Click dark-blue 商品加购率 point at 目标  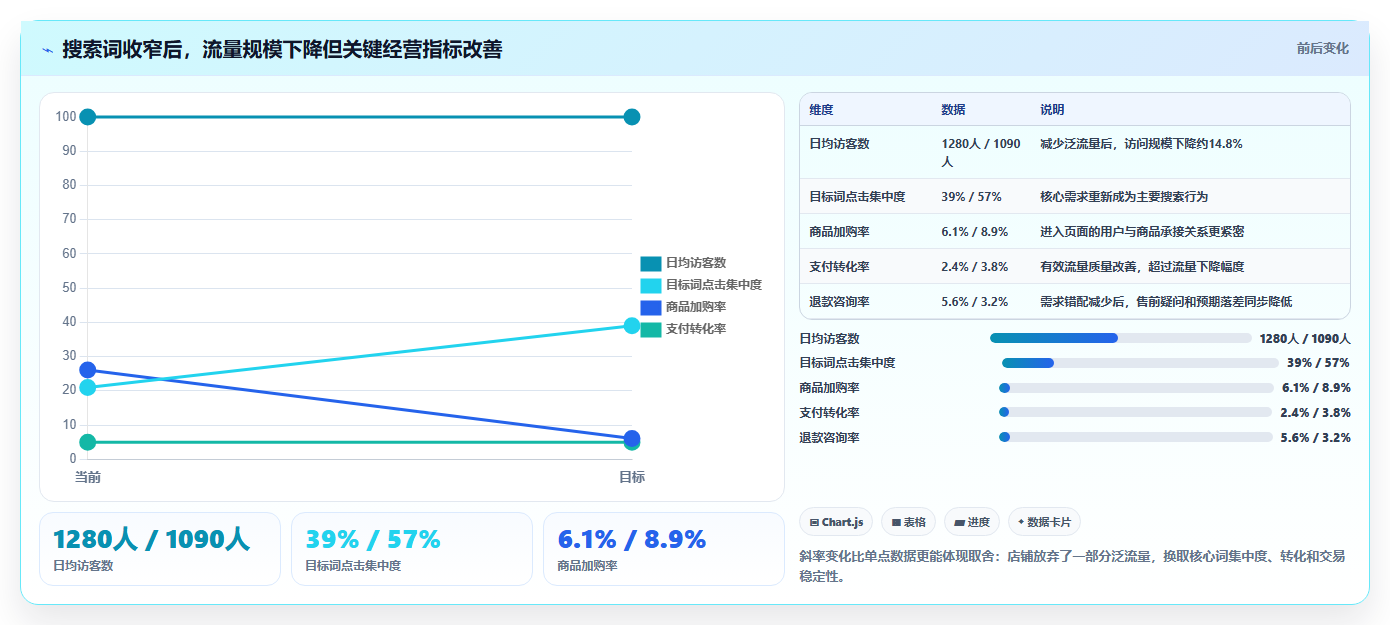632,438
